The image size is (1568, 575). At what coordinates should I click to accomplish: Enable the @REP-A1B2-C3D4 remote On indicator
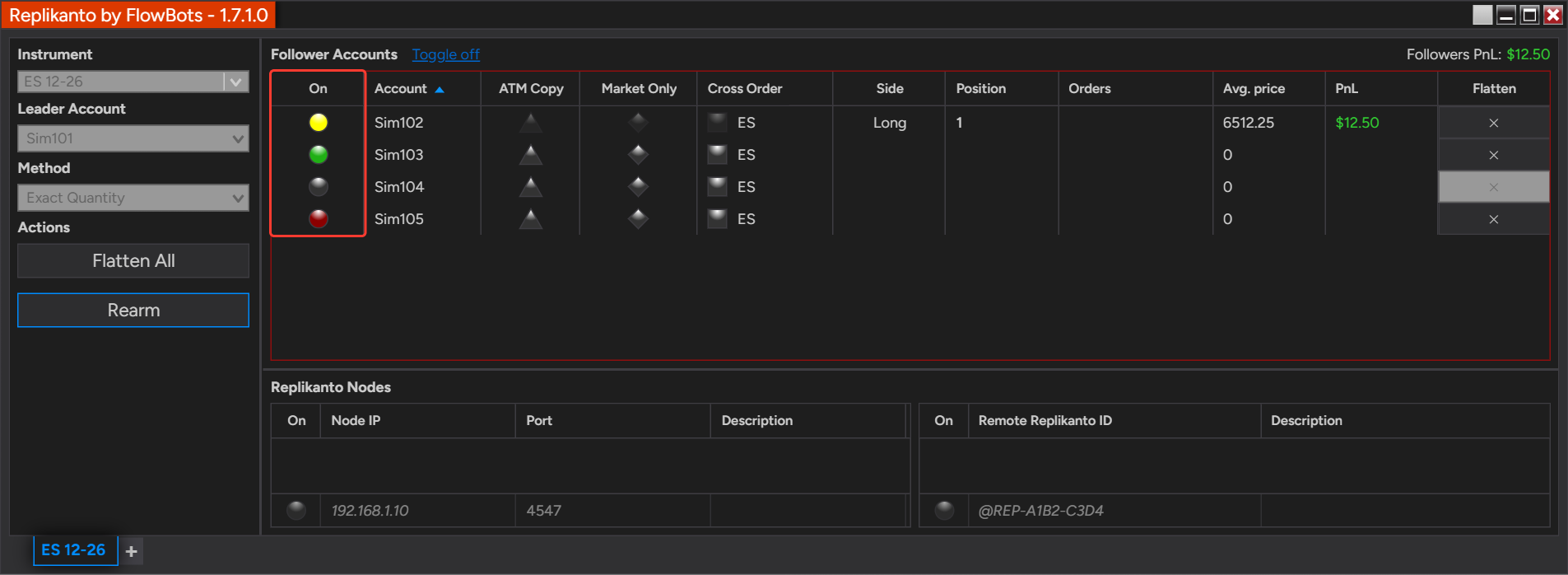(x=944, y=511)
